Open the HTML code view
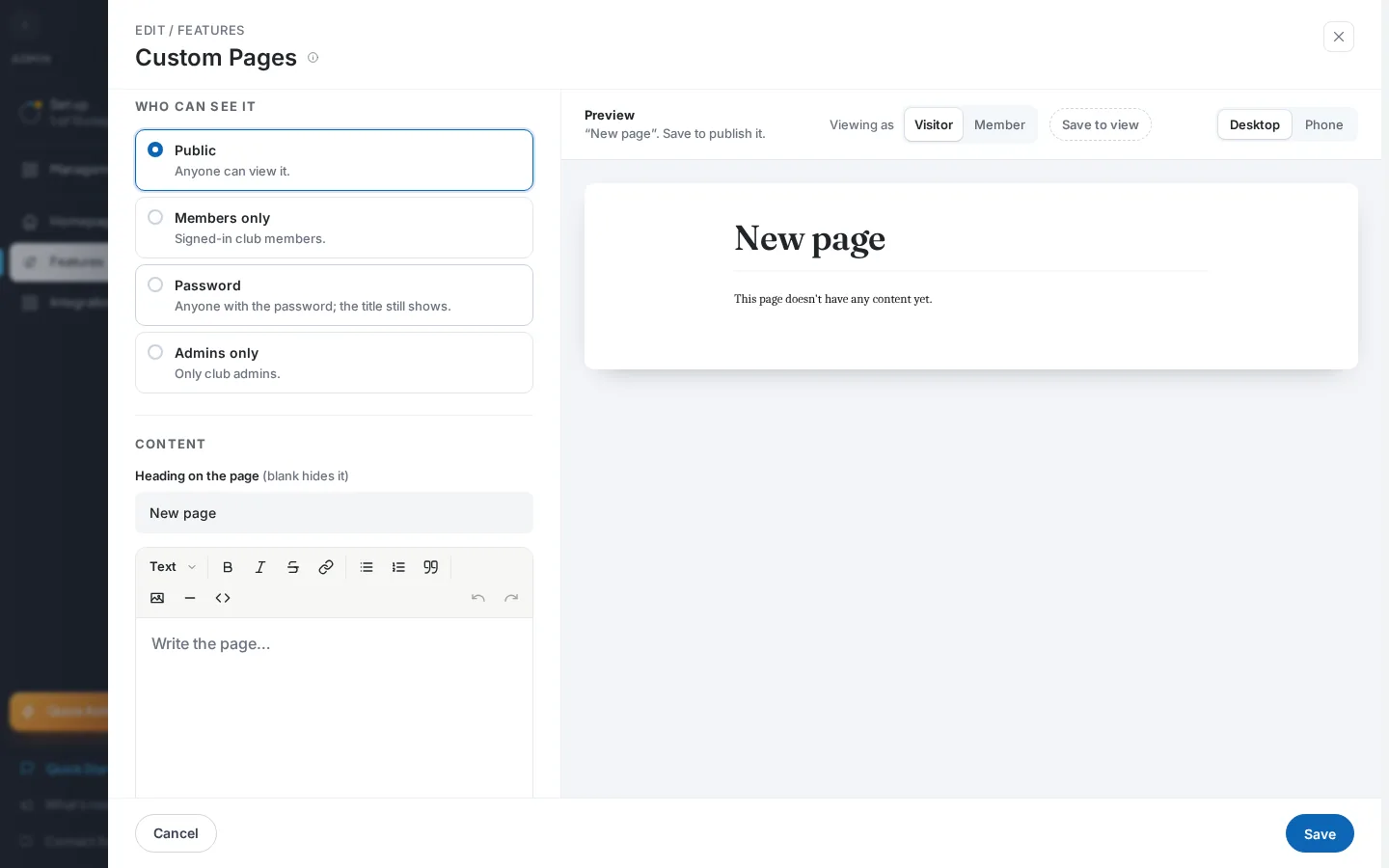 223,598
